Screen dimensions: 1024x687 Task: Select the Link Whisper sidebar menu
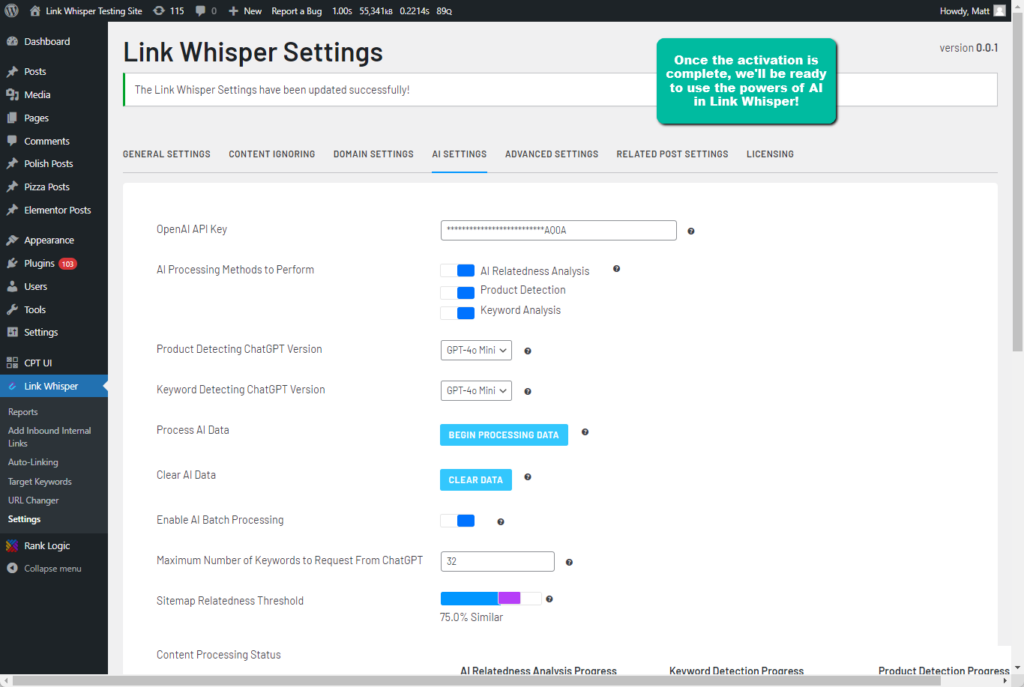point(54,386)
